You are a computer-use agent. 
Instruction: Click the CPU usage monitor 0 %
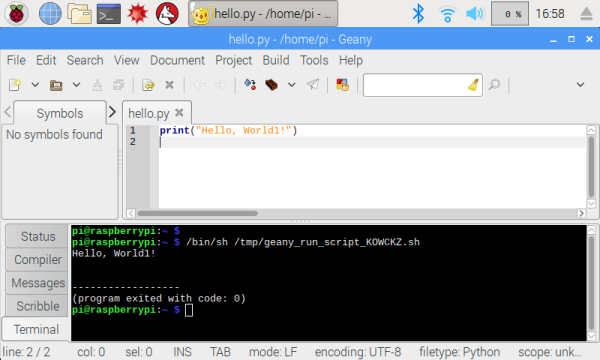coord(510,14)
